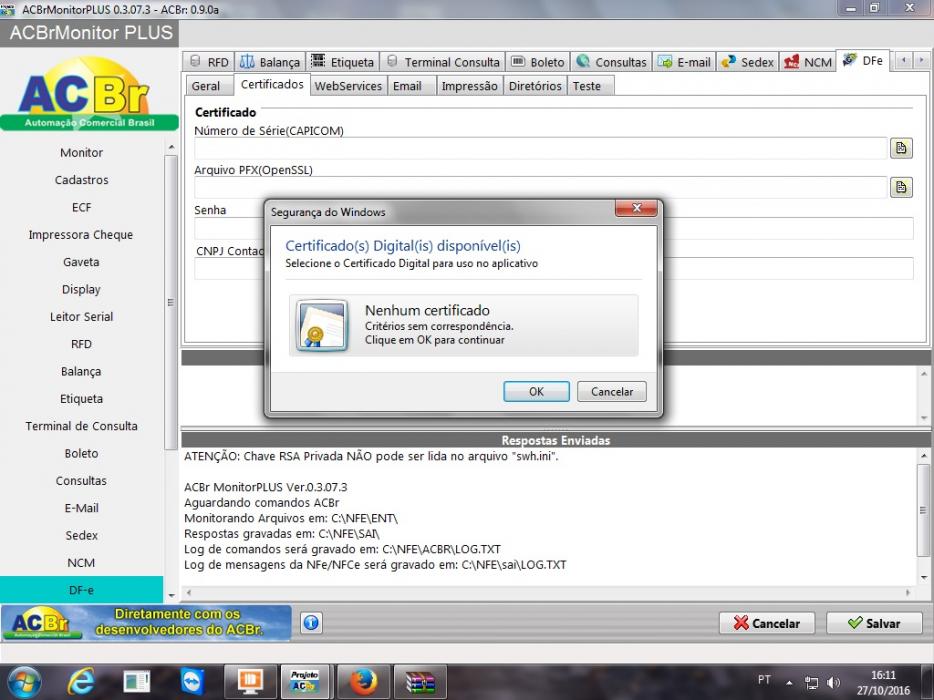Select the Terminal Consulta top tab
934x700 pixels.
point(443,62)
